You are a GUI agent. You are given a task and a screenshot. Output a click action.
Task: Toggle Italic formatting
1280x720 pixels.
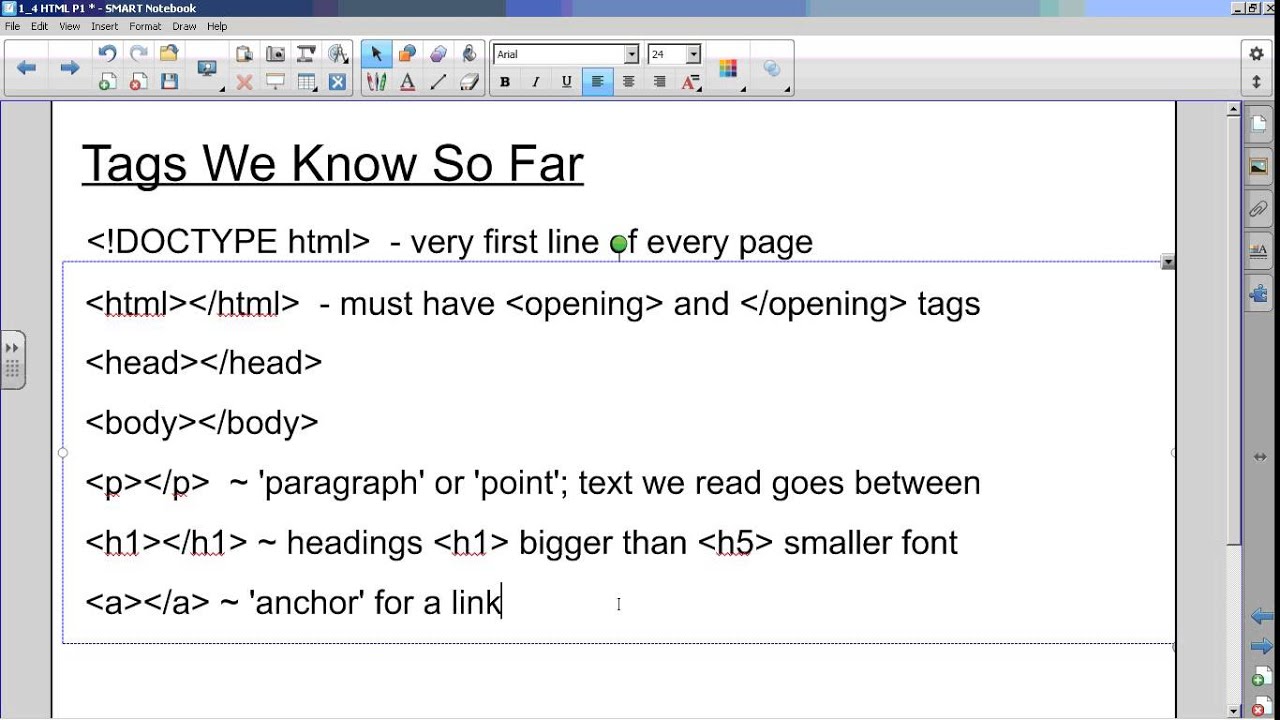[x=536, y=82]
